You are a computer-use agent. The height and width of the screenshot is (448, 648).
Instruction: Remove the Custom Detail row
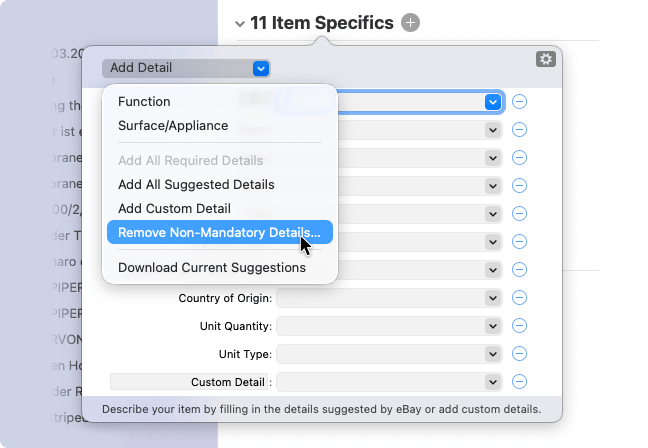tap(519, 382)
